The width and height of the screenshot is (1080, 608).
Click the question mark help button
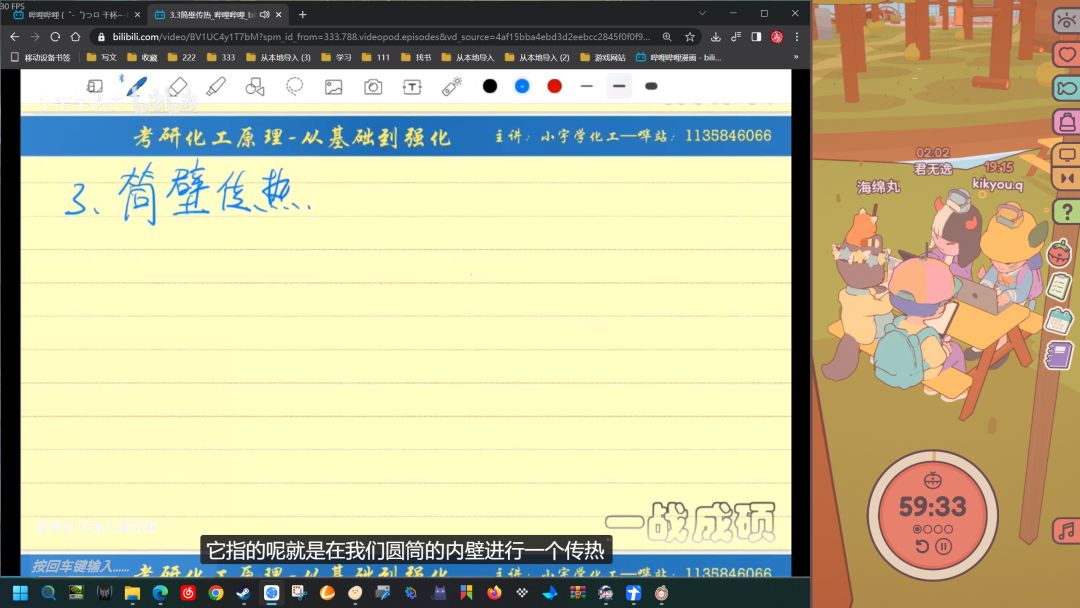coord(1067,211)
